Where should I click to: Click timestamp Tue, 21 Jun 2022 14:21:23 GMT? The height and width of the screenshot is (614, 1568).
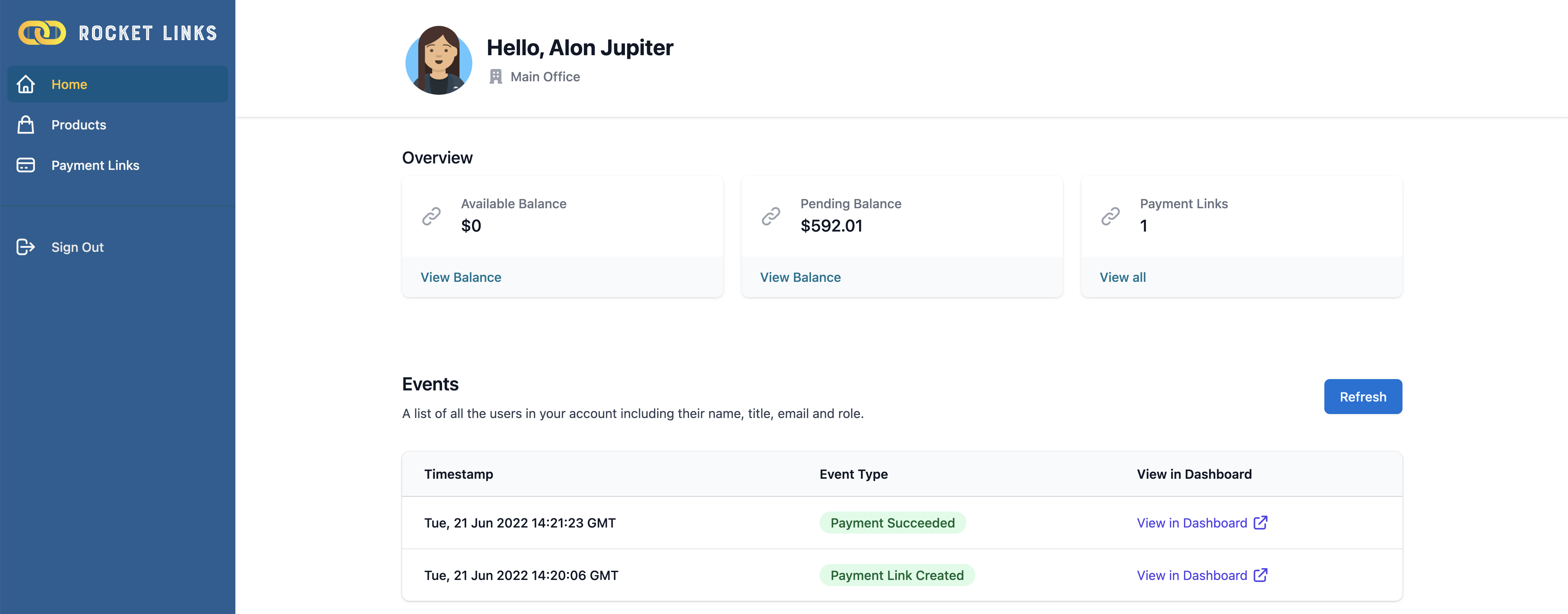click(x=520, y=523)
